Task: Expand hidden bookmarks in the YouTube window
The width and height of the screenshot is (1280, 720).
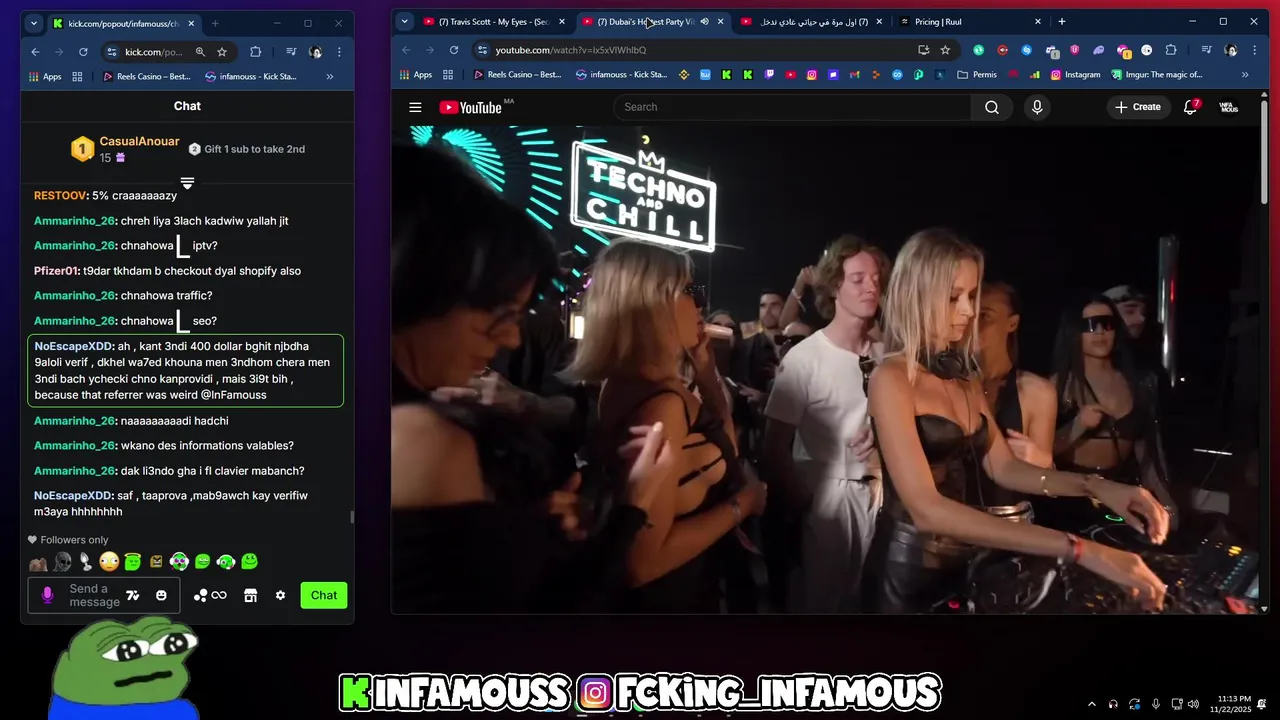Action: (1245, 74)
